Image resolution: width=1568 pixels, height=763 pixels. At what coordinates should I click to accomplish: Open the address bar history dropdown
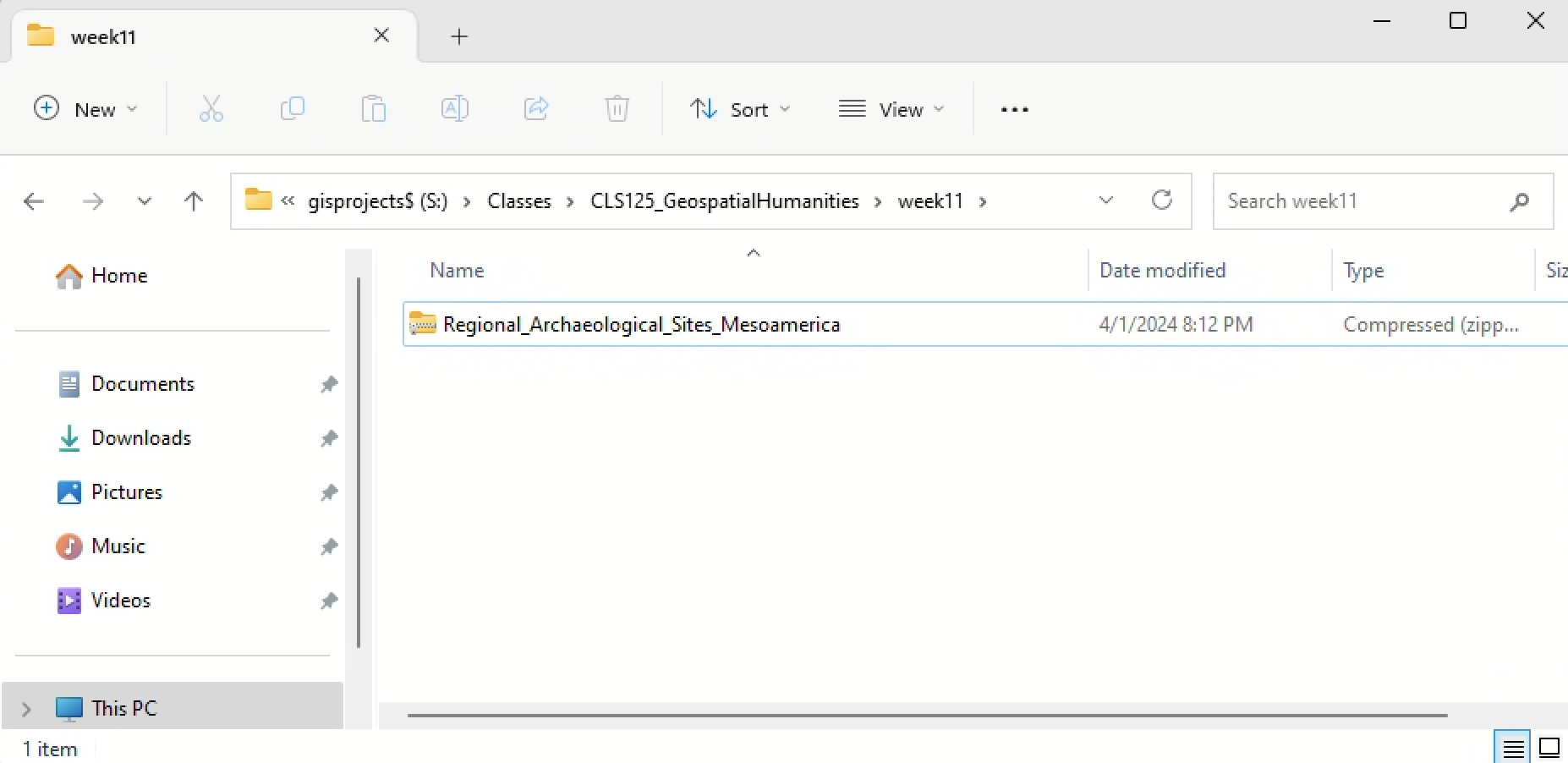coord(1106,200)
